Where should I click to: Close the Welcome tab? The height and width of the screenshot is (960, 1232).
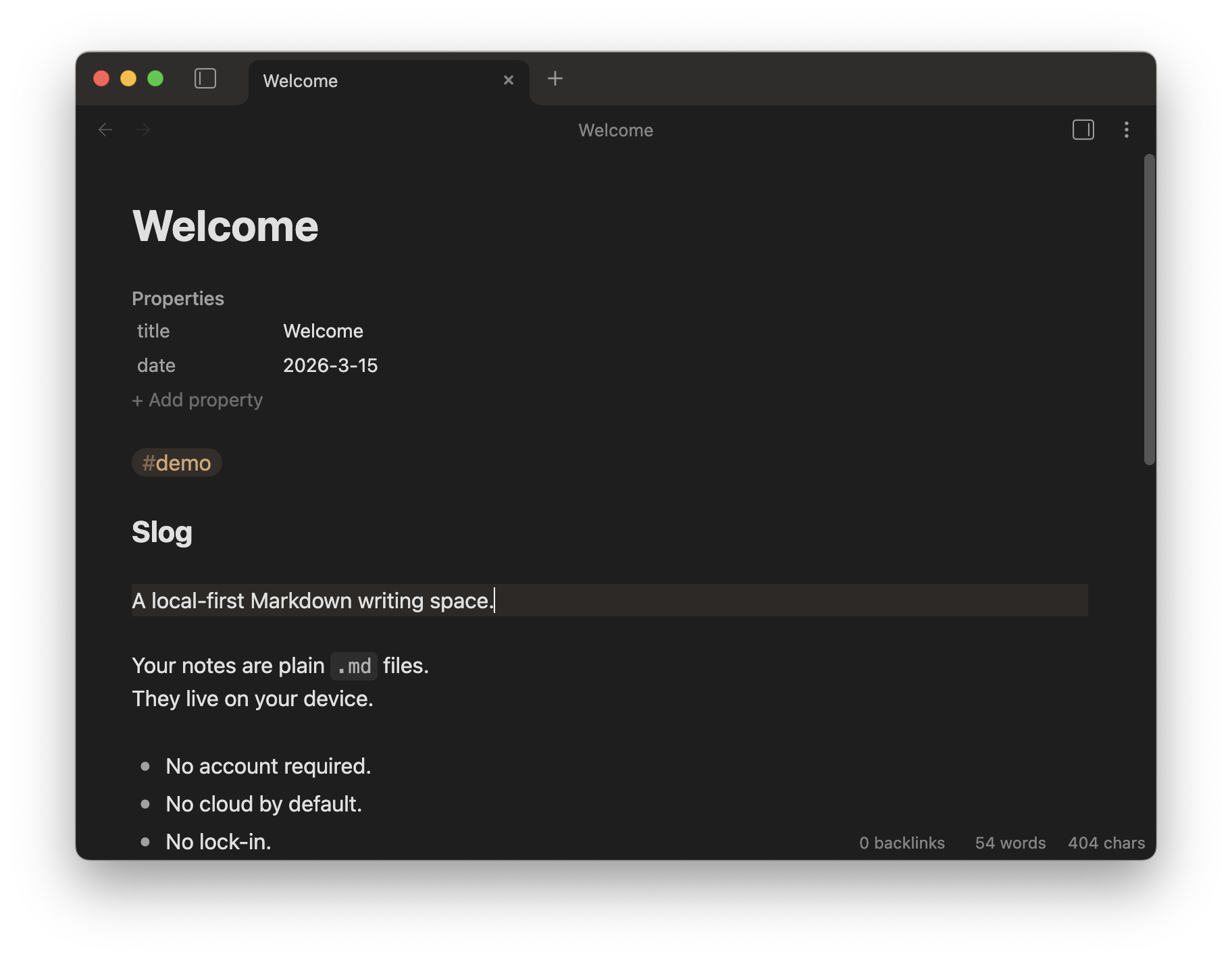pyautogui.click(x=509, y=80)
